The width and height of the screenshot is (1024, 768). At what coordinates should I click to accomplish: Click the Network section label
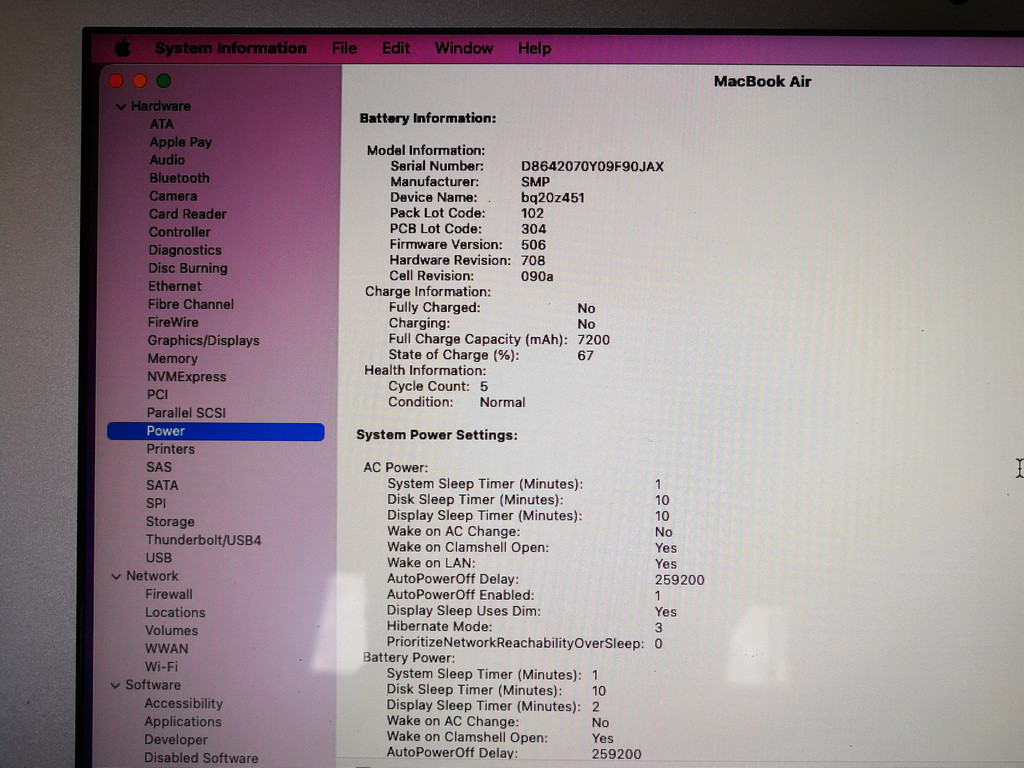coord(152,576)
